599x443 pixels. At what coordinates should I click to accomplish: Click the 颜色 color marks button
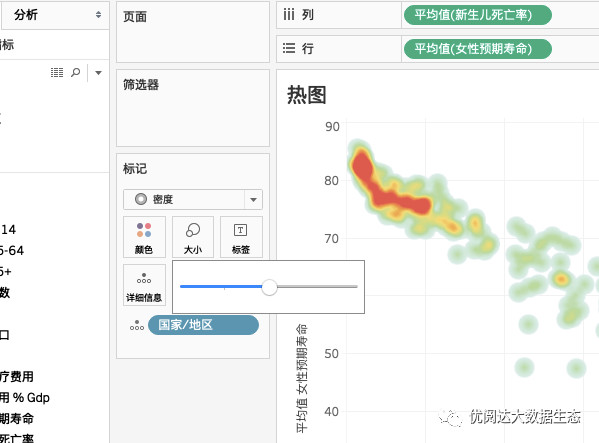coord(144,237)
